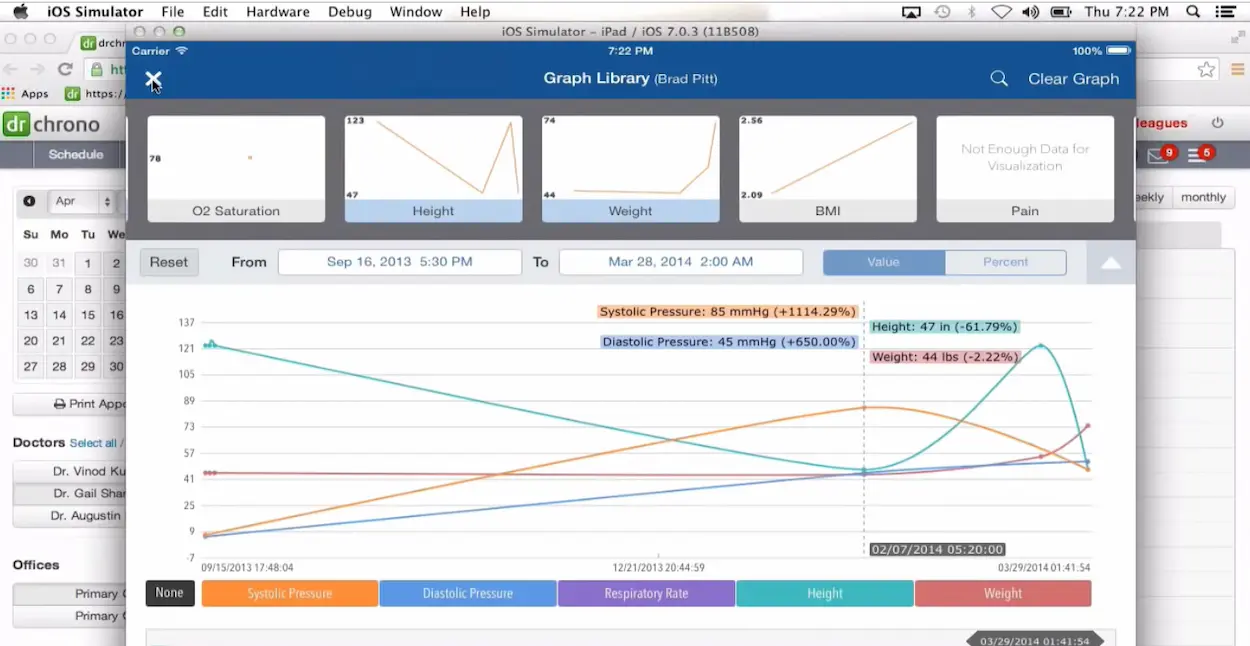Click the Select all doctors link
Viewport: 1250px width, 646px height.
point(93,443)
